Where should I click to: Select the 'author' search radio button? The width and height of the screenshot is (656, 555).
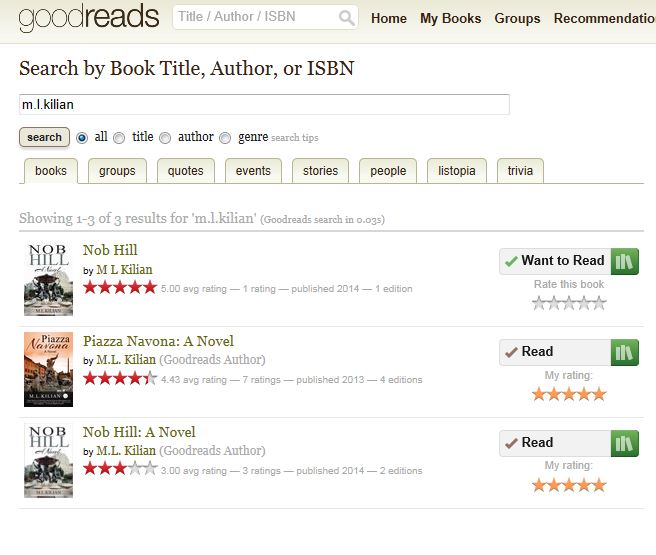(x=165, y=138)
